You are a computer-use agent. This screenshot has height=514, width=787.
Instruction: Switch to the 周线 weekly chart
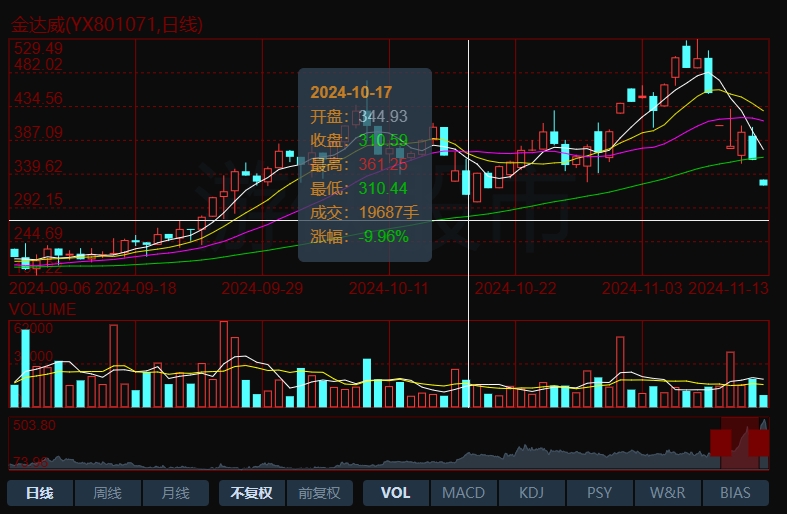point(107,493)
